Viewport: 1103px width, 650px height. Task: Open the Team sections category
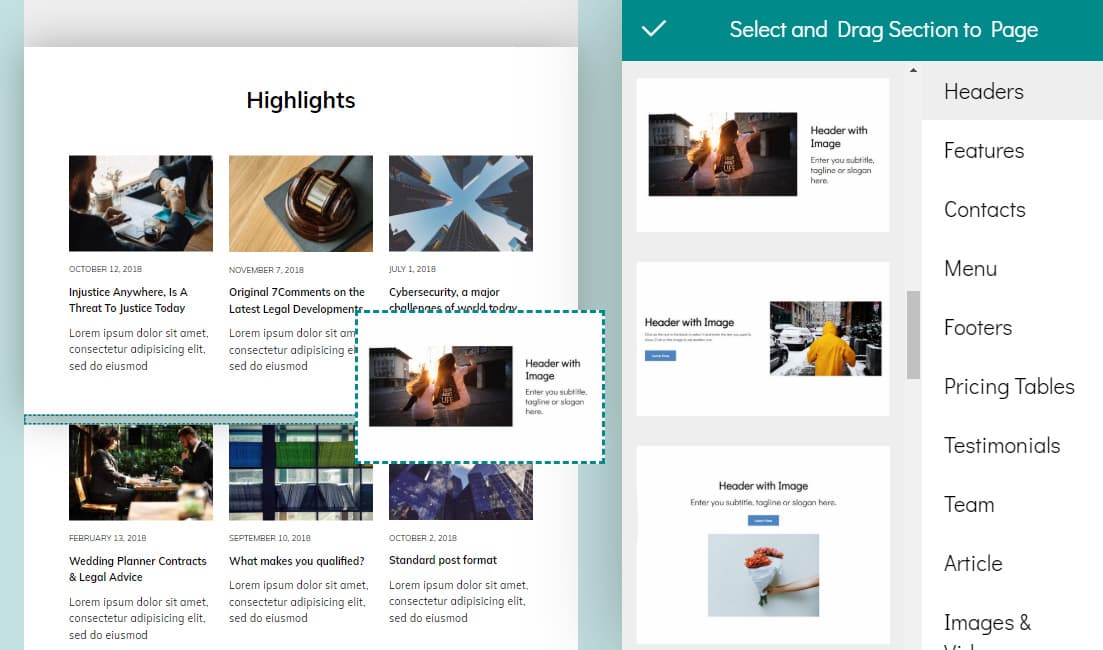(x=968, y=504)
